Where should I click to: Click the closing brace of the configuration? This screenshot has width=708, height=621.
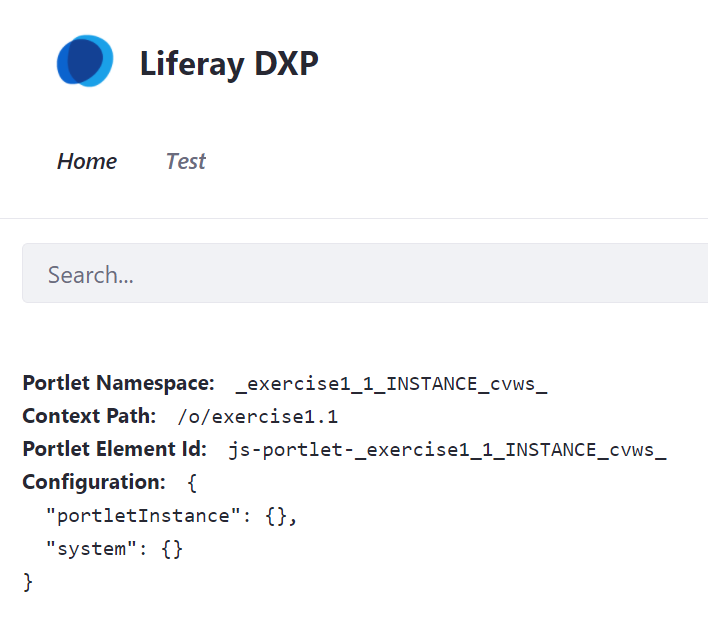(x=28, y=581)
